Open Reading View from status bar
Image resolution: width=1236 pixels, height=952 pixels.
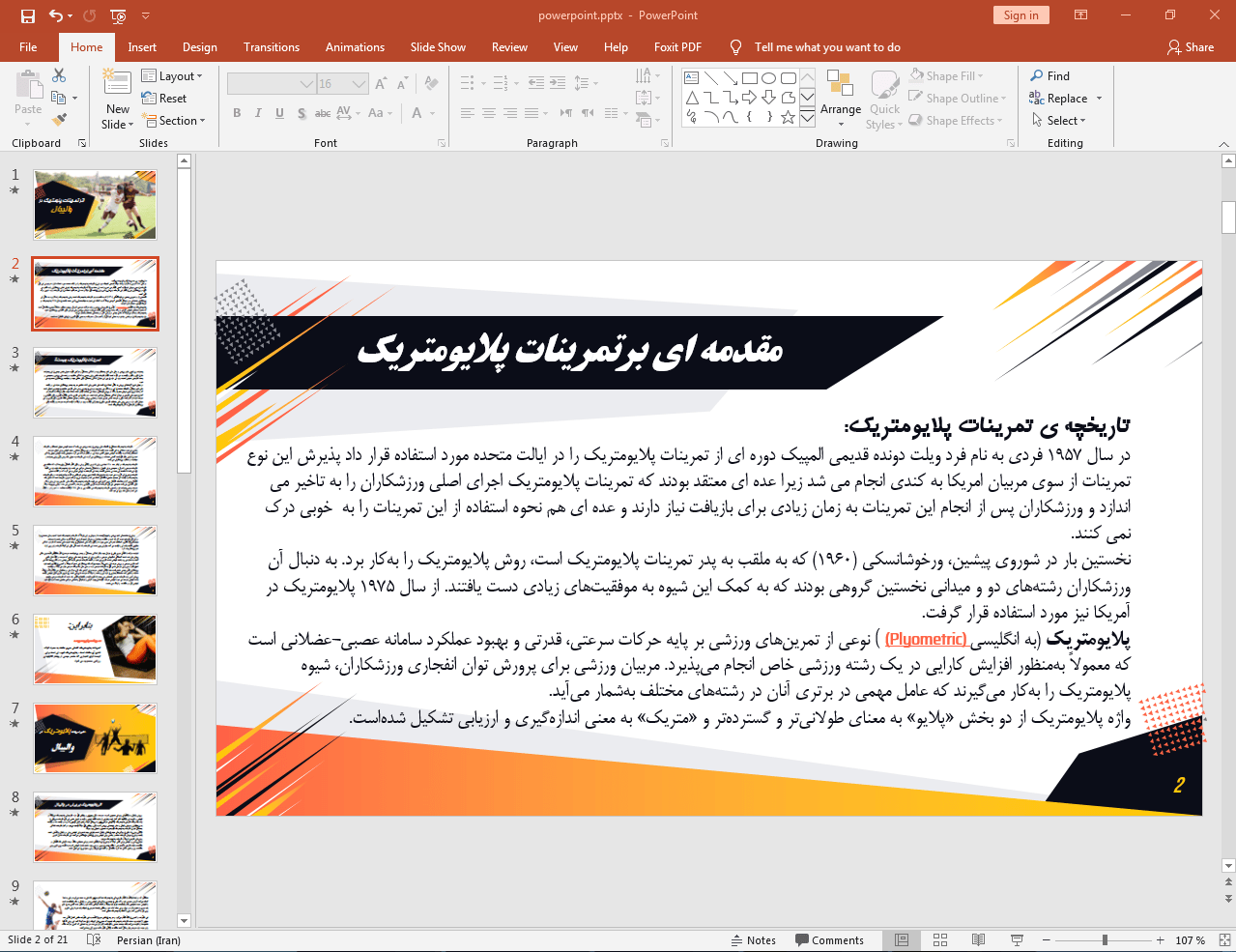pos(978,940)
